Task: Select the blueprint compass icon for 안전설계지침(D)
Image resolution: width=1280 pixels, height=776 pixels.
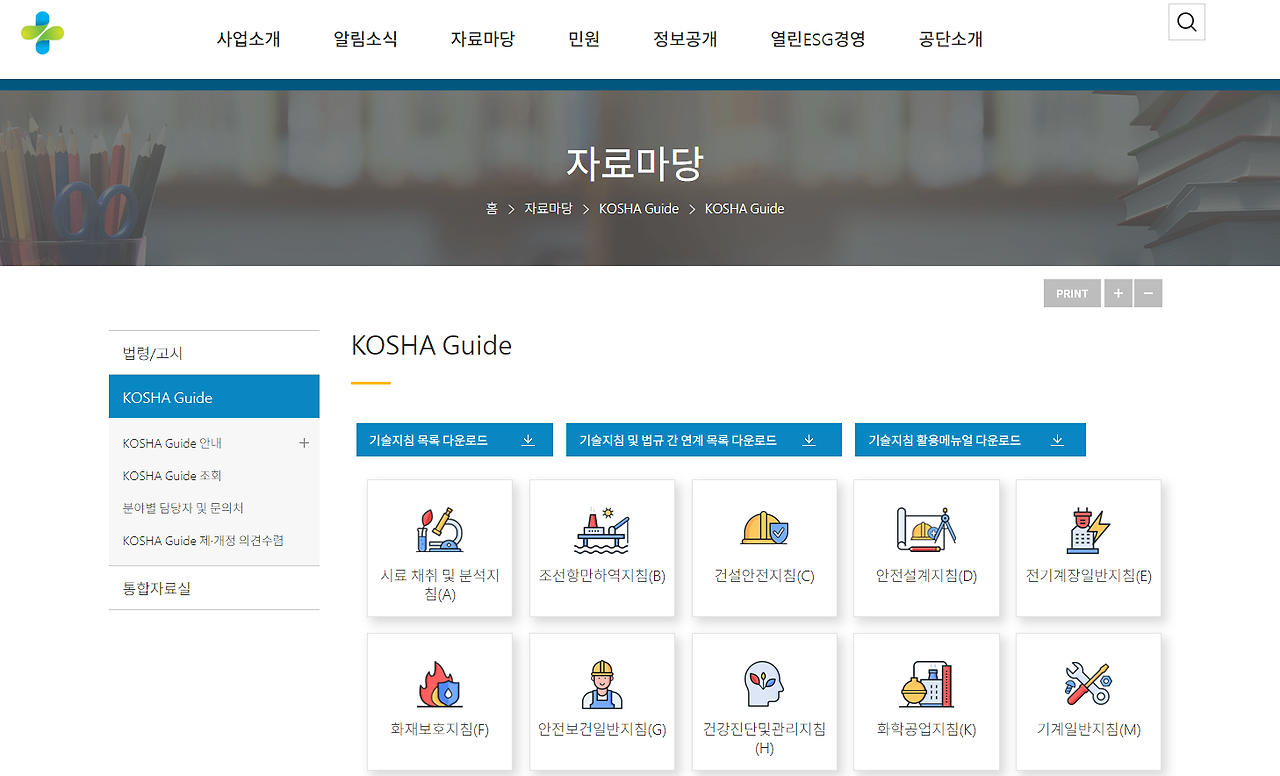Action: pos(926,528)
